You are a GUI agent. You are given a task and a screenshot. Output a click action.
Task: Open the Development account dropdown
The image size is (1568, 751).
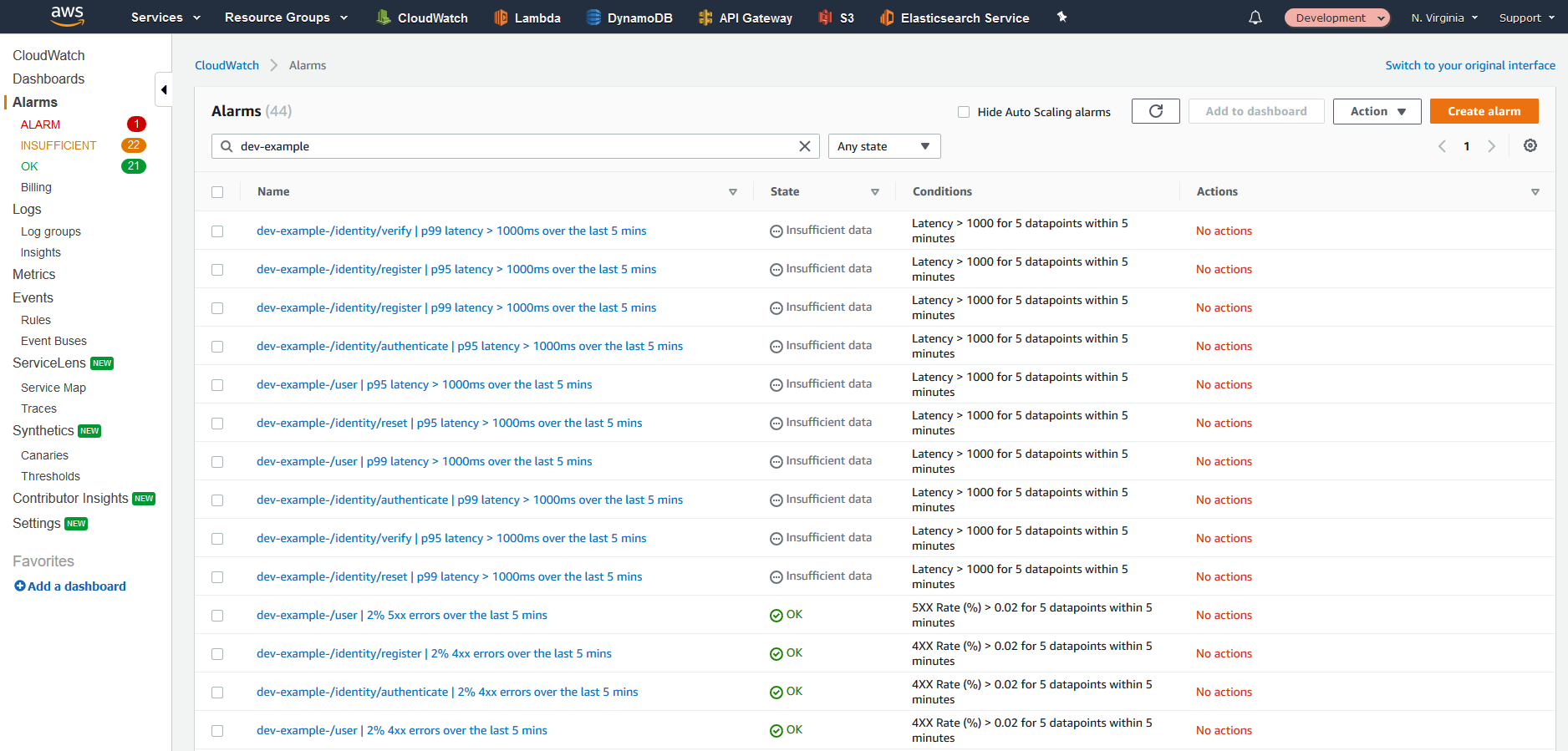(x=1337, y=18)
